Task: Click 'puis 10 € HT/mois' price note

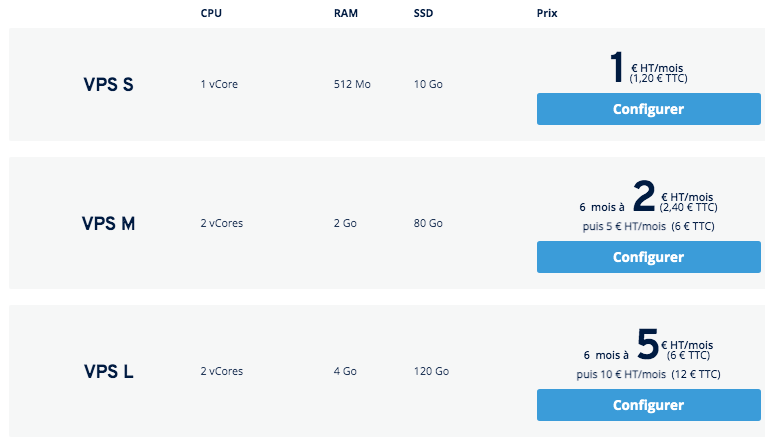Action: click(x=621, y=374)
